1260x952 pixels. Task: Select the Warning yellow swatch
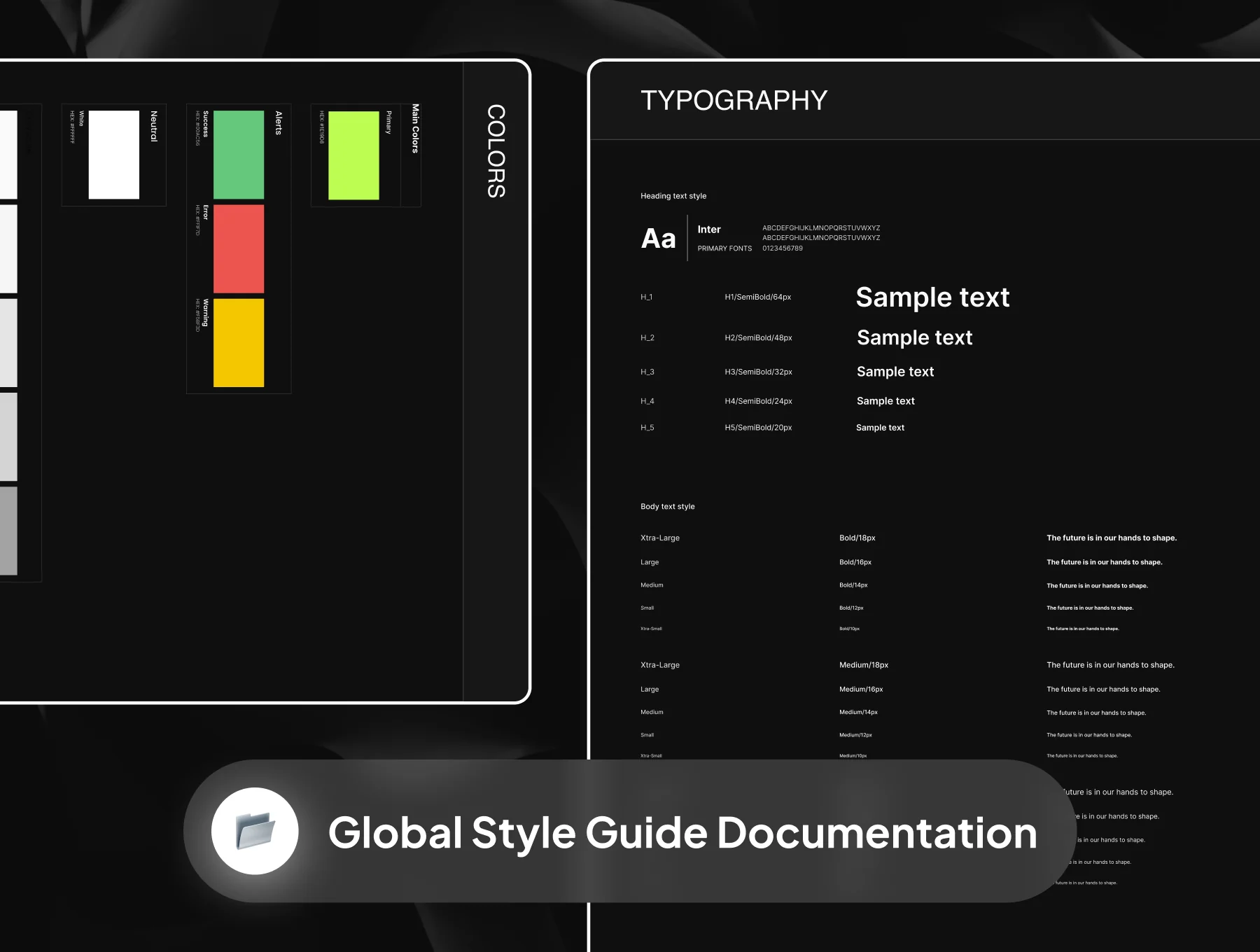[239, 343]
